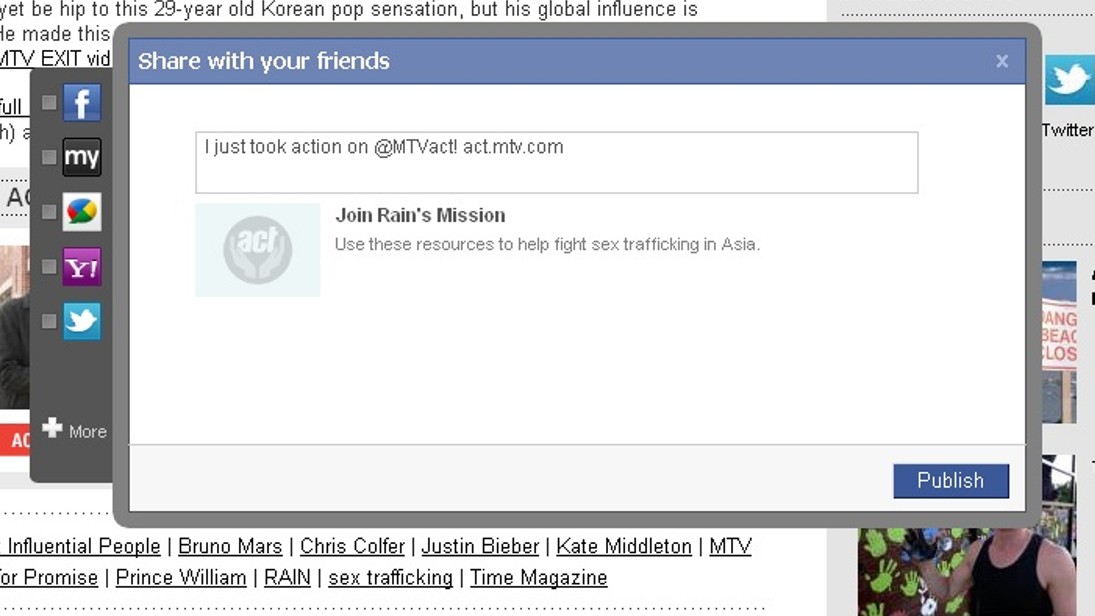This screenshot has height=616, width=1095.
Task: Close the Share with your friends dialog
Action: [1002, 61]
